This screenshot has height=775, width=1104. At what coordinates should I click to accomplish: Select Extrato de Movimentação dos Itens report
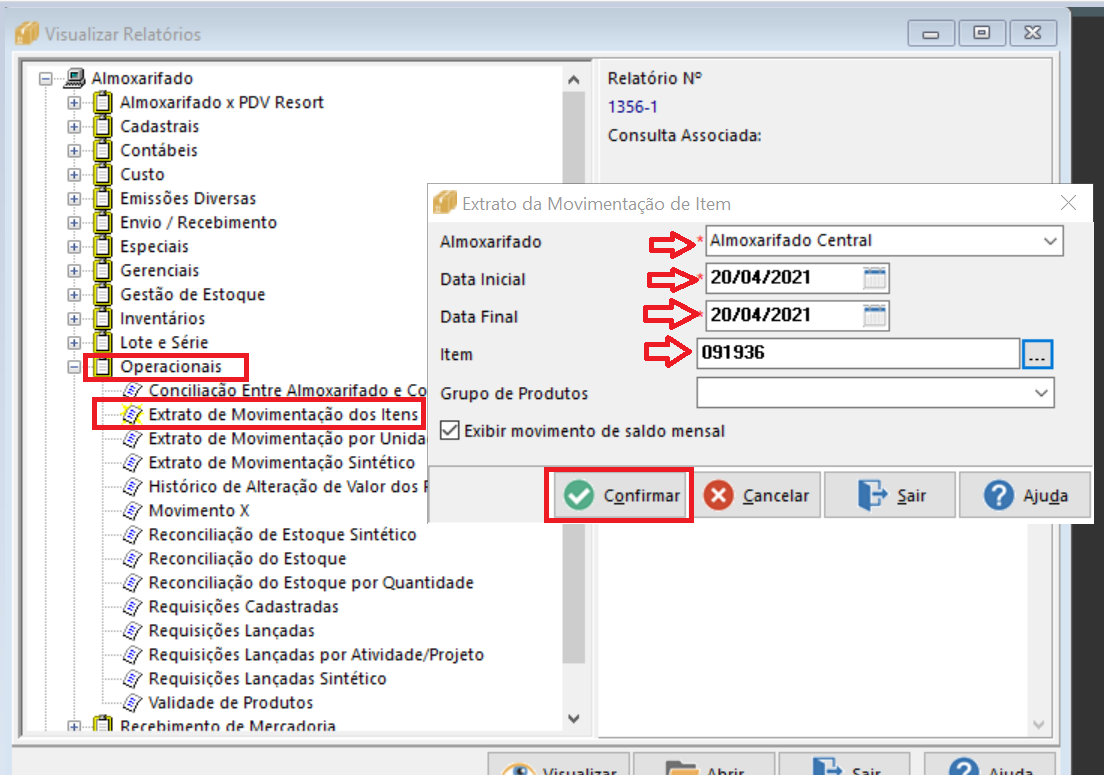pos(283,415)
